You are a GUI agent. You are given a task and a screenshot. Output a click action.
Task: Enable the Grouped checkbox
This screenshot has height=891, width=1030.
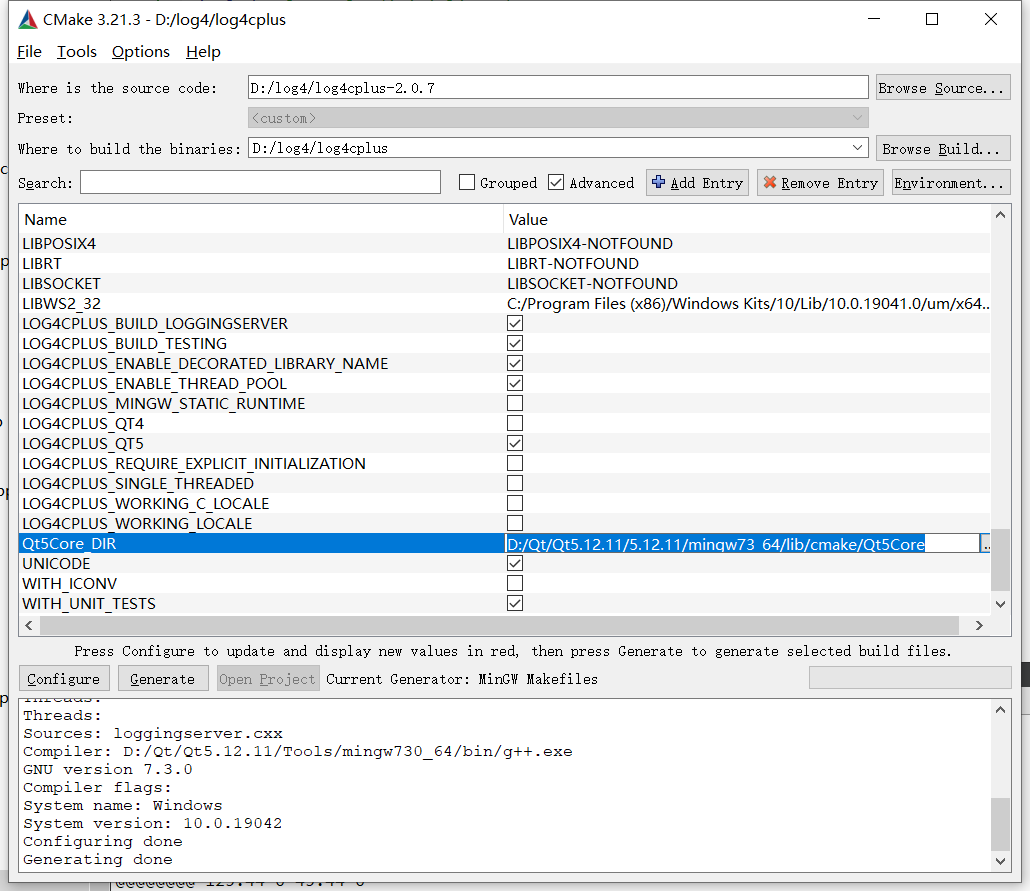pyautogui.click(x=469, y=183)
